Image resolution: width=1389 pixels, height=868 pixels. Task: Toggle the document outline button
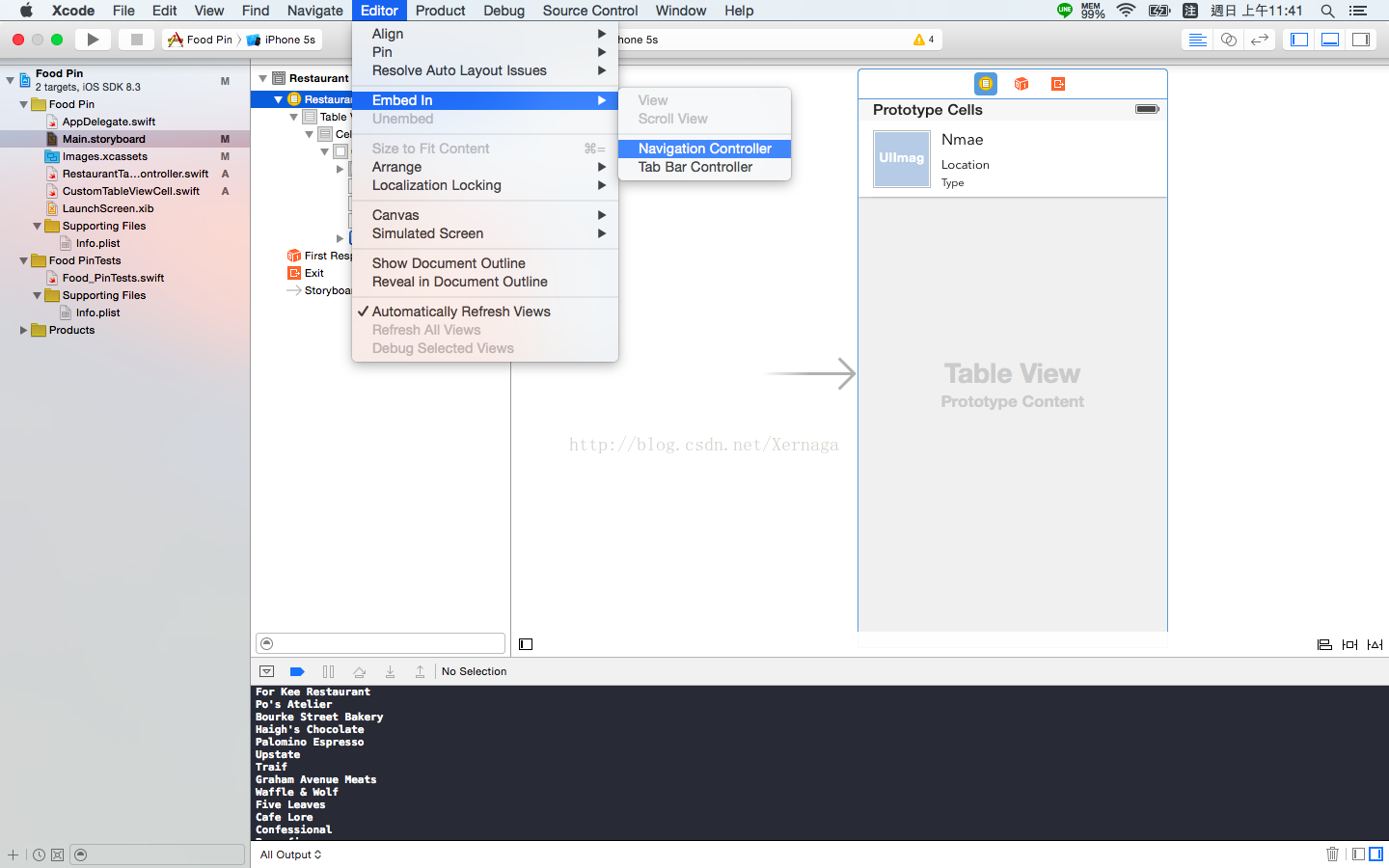point(526,644)
